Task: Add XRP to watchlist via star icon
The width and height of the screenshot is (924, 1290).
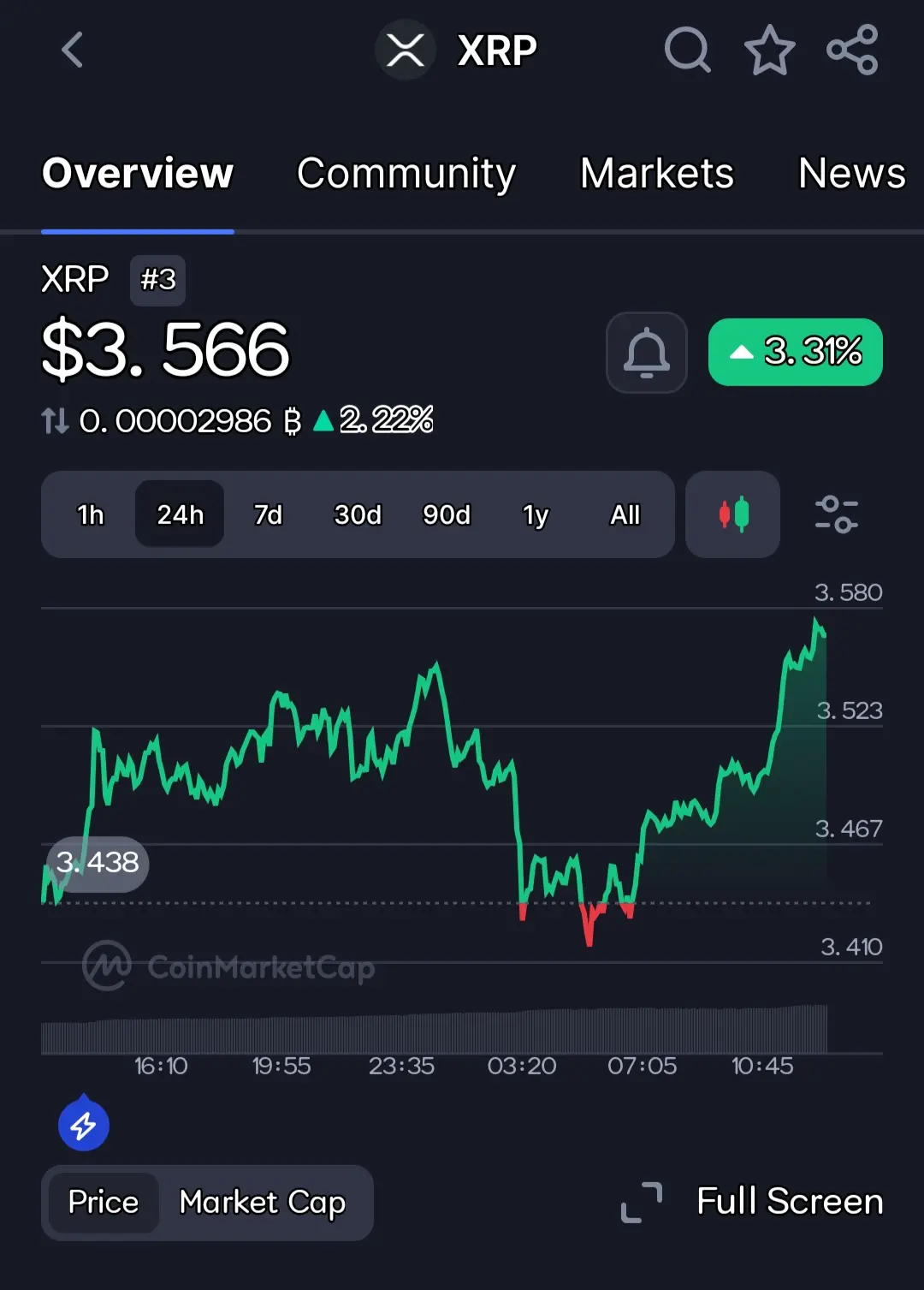Action: (769, 50)
